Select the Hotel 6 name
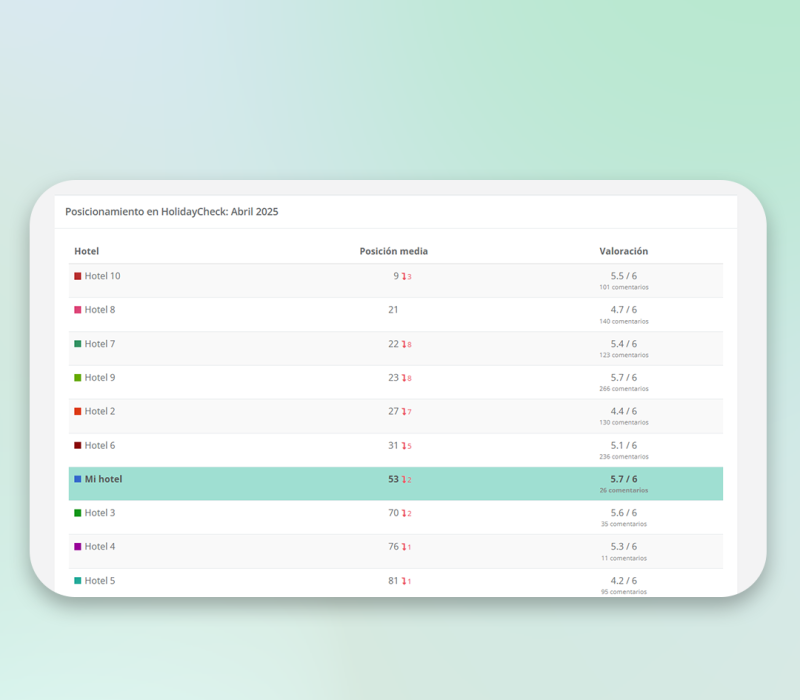This screenshot has width=800, height=700. click(100, 445)
